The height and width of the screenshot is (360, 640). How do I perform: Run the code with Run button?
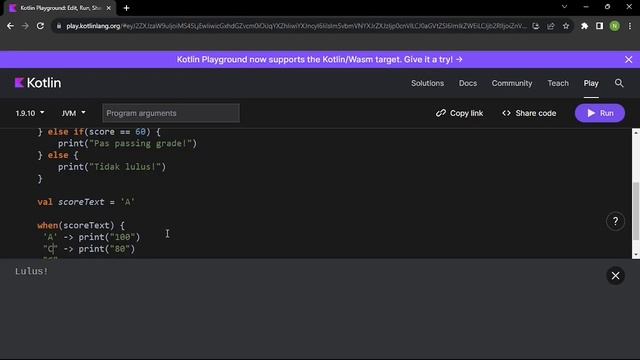[600, 113]
